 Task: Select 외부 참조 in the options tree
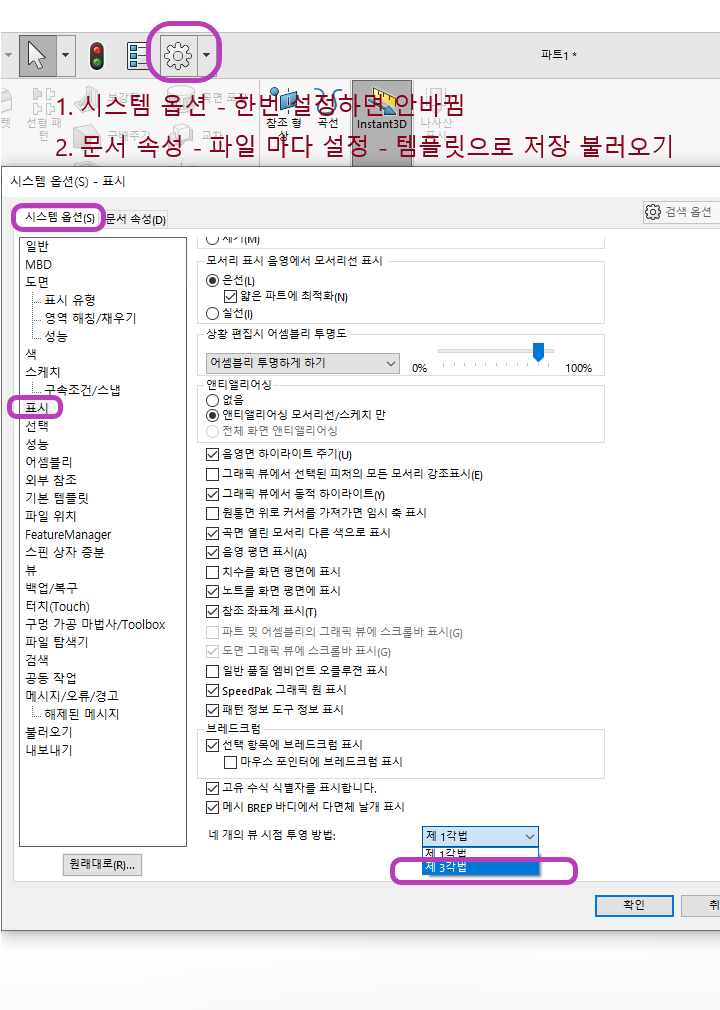pos(51,480)
